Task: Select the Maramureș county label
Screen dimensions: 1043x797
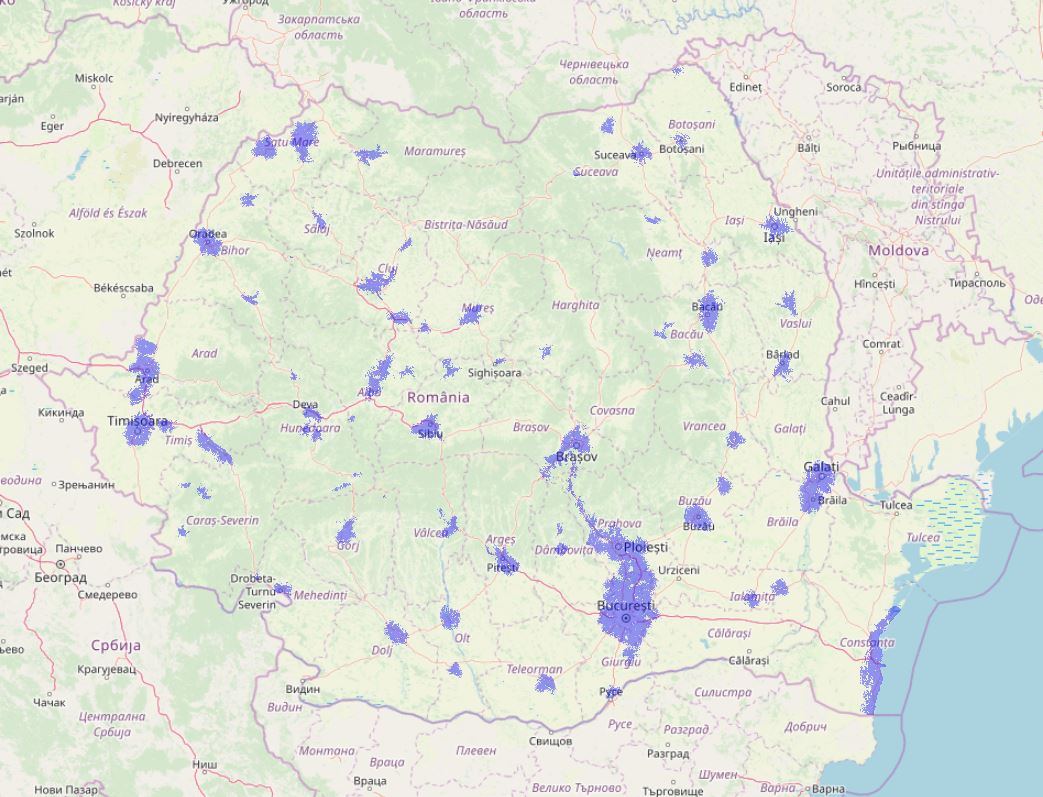Action: pos(435,151)
